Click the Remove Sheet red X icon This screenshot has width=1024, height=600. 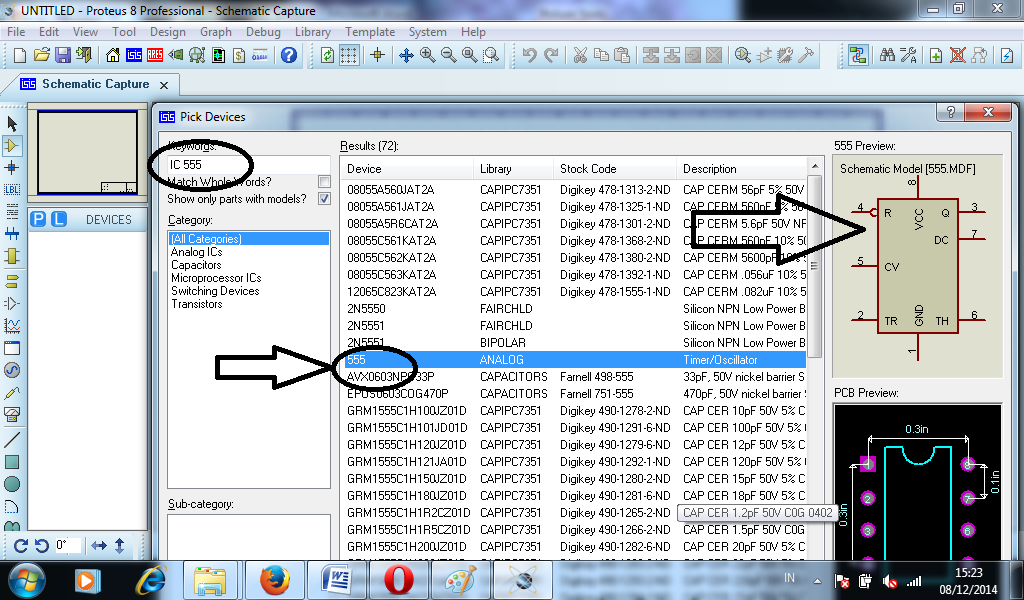tap(957, 55)
